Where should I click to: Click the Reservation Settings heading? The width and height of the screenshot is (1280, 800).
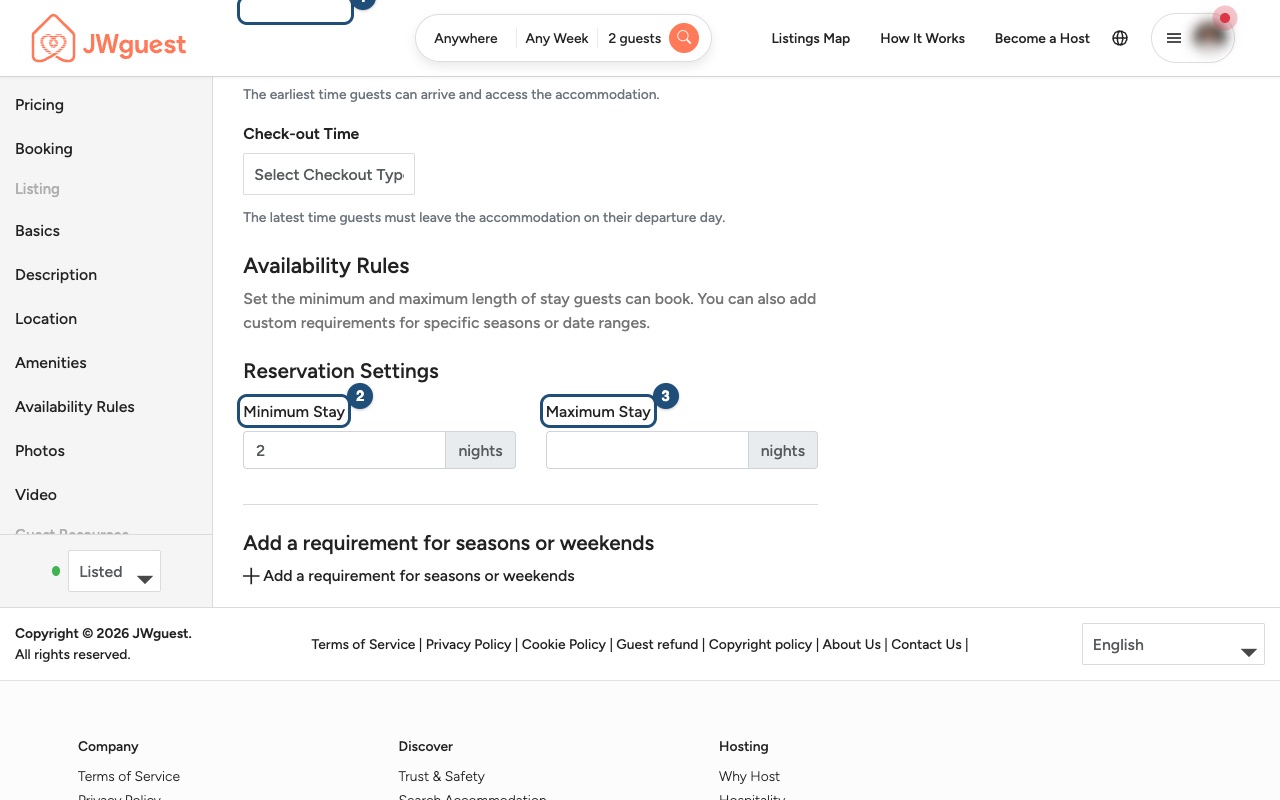coord(341,371)
